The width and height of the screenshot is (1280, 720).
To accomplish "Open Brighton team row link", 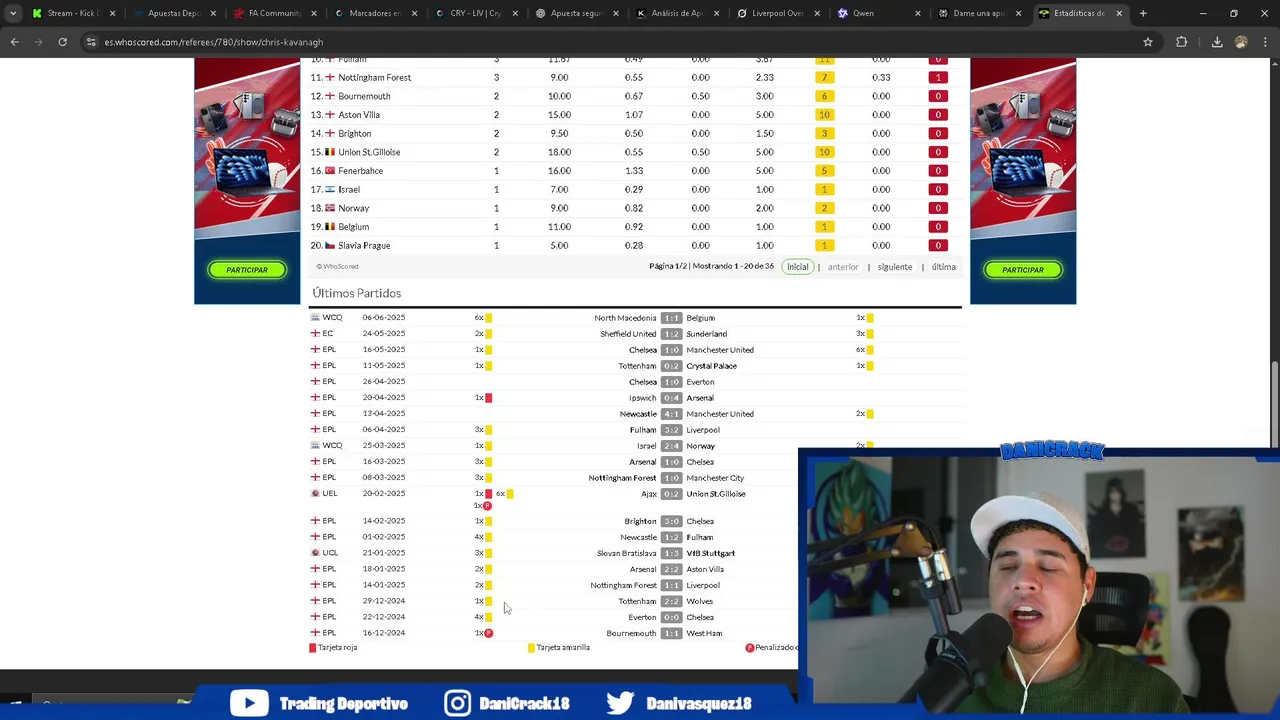I will coord(355,133).
